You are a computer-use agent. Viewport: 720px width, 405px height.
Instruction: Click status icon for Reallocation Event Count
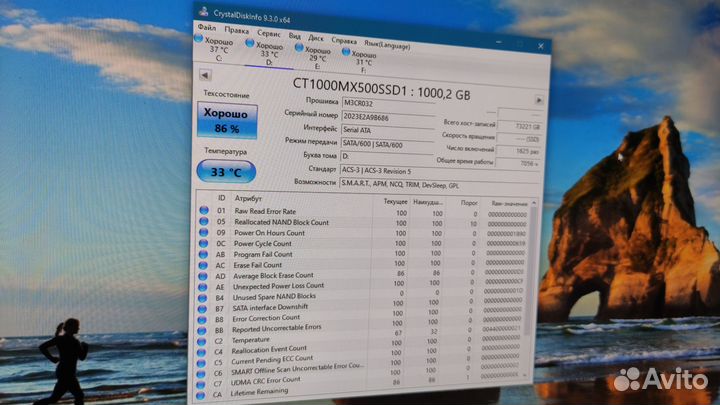pyautogui.click(x=201, y=353)
